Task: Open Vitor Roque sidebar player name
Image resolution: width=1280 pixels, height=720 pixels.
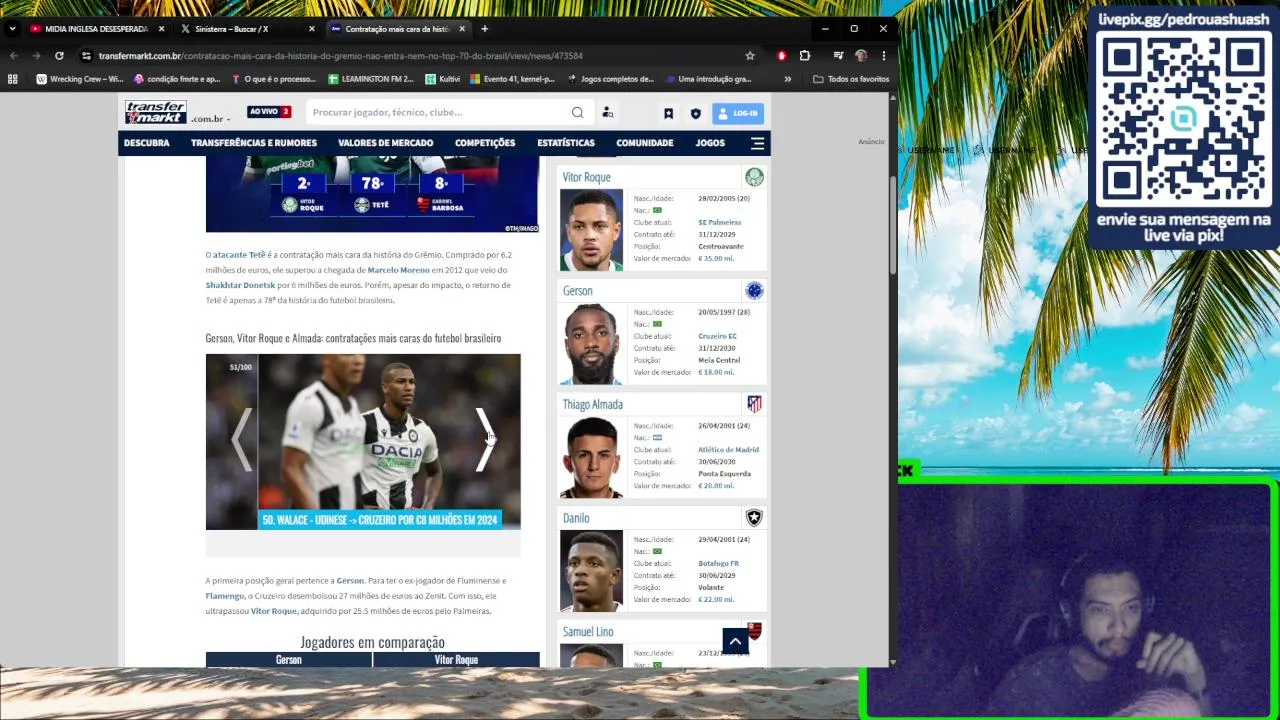Action: pyautogui.click(x=586, y=177)
